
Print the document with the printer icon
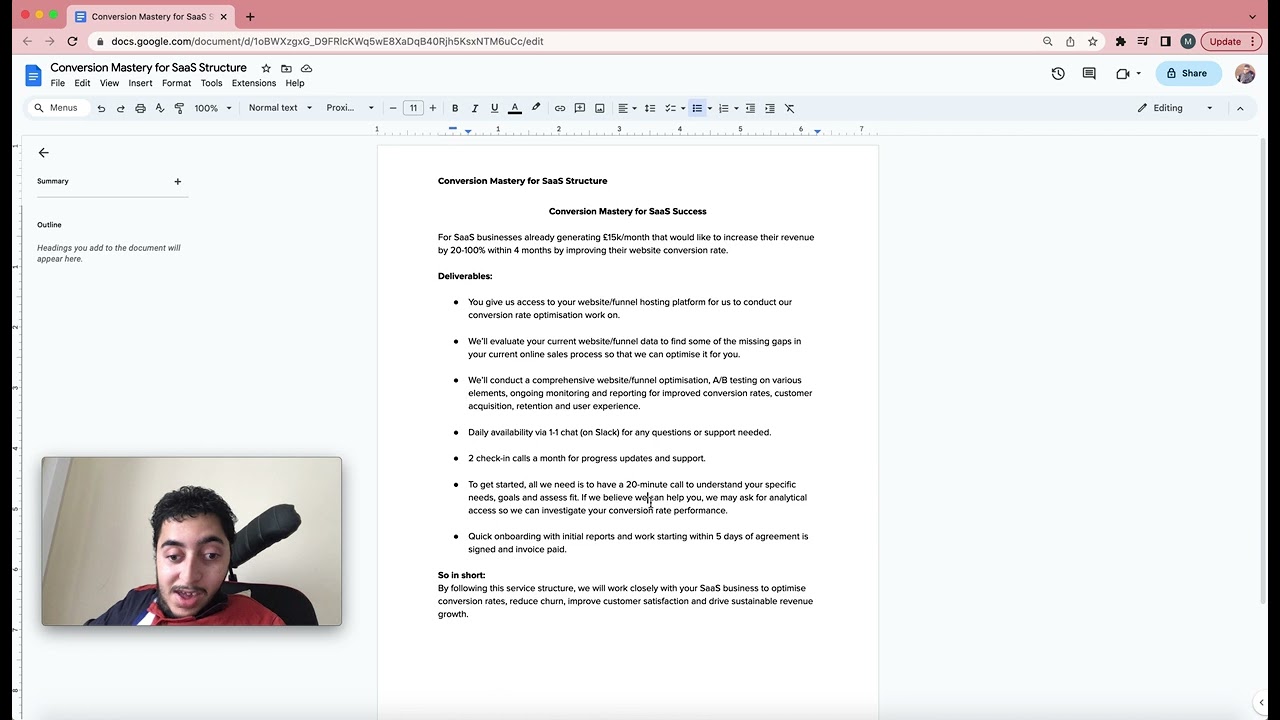[x=140, y=108]
